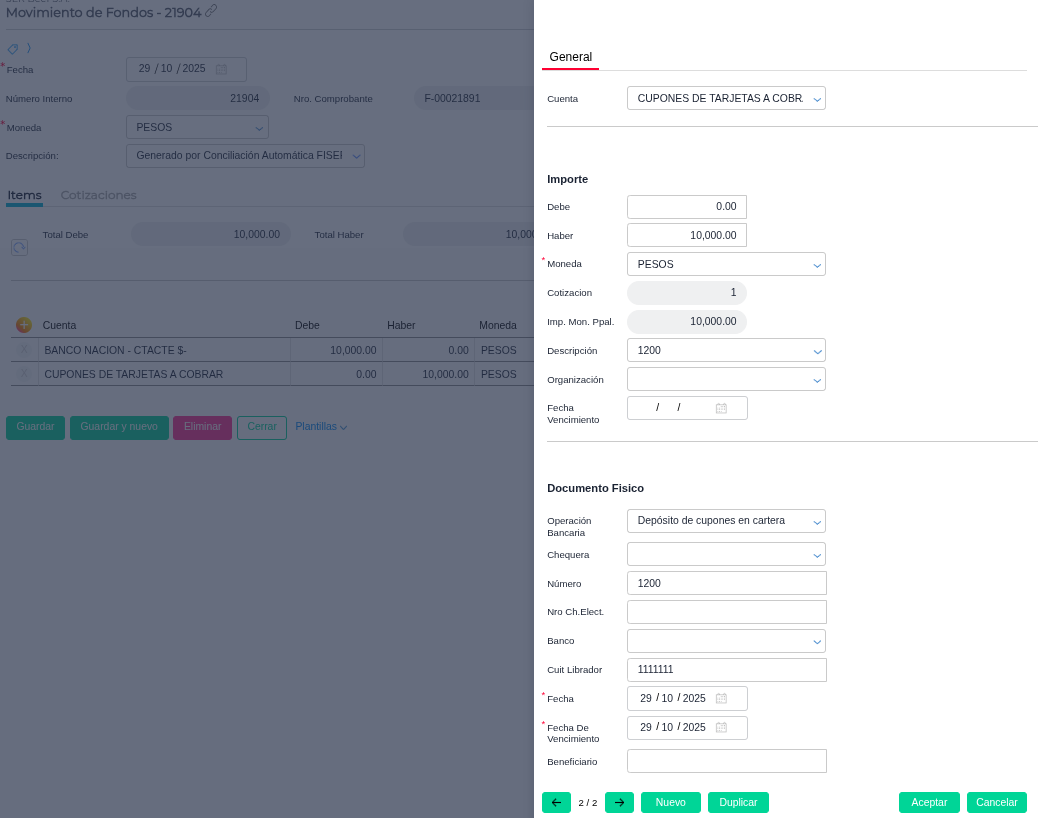
Task: Click the refresh totals icon beside Total Debe
Action: 19,248
